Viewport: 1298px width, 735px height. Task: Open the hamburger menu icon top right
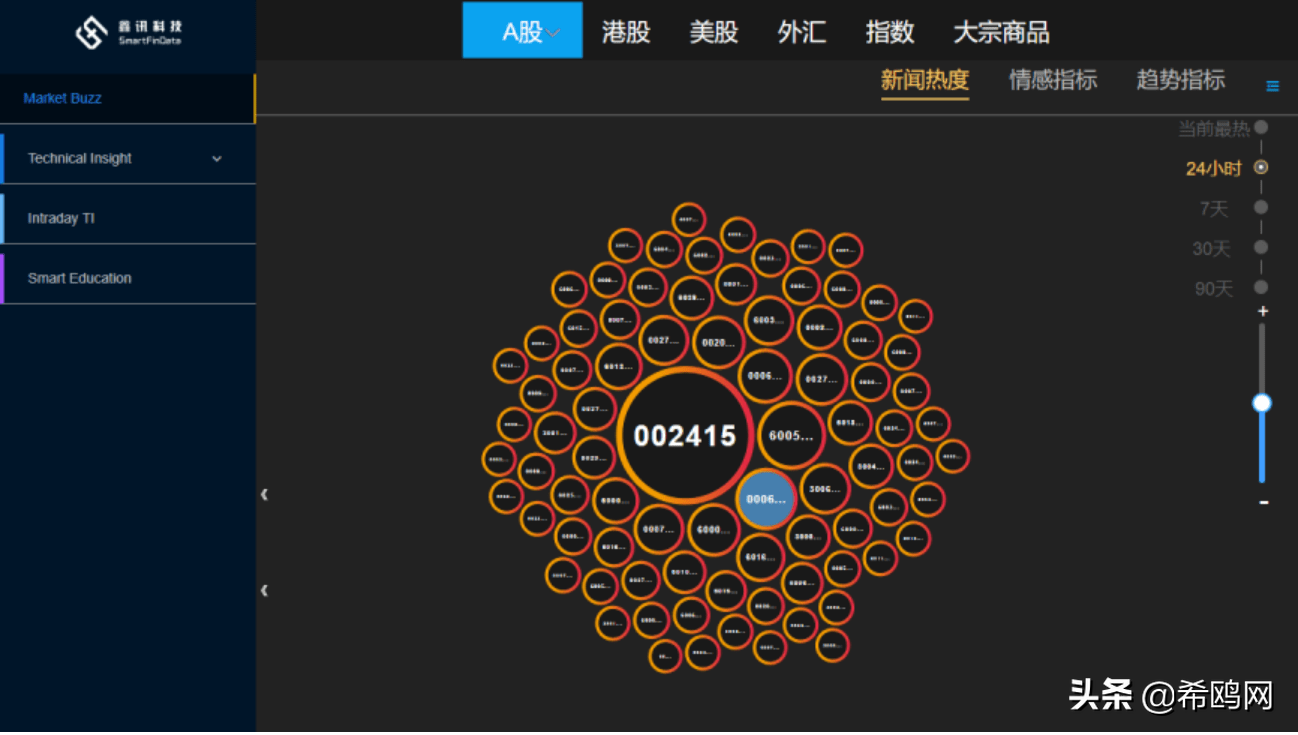1271,85
